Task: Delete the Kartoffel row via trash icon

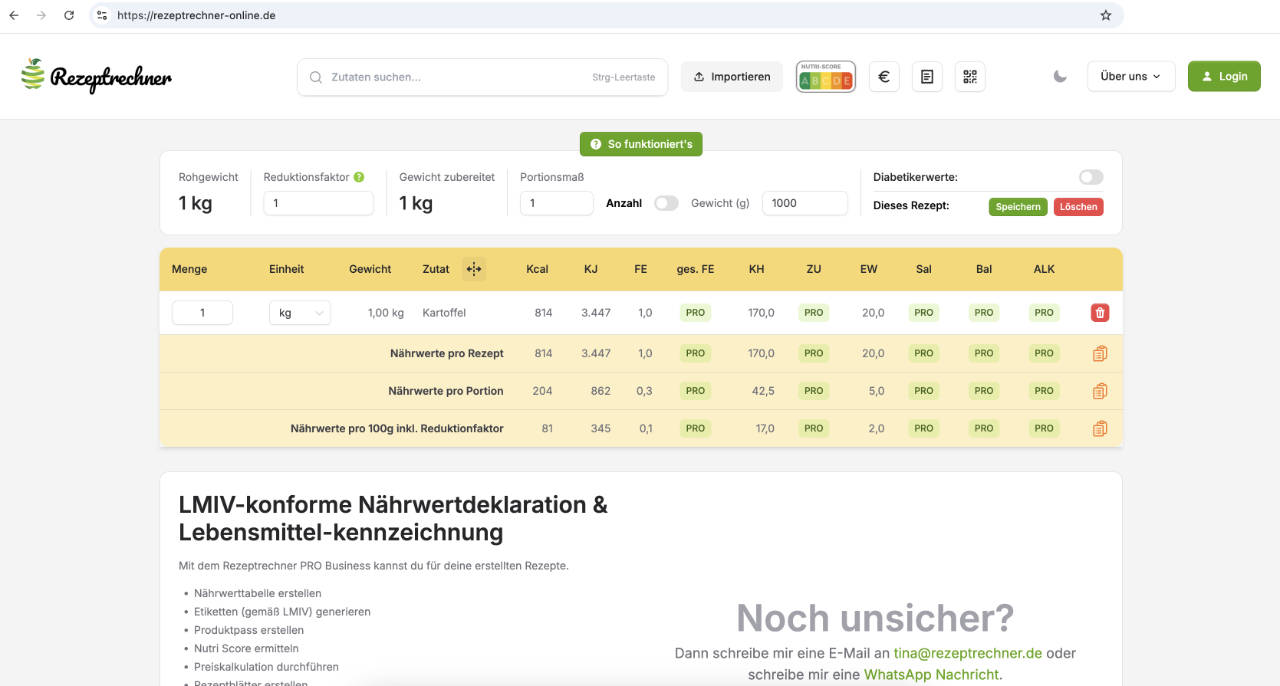Action: (x=1098, y=312)
